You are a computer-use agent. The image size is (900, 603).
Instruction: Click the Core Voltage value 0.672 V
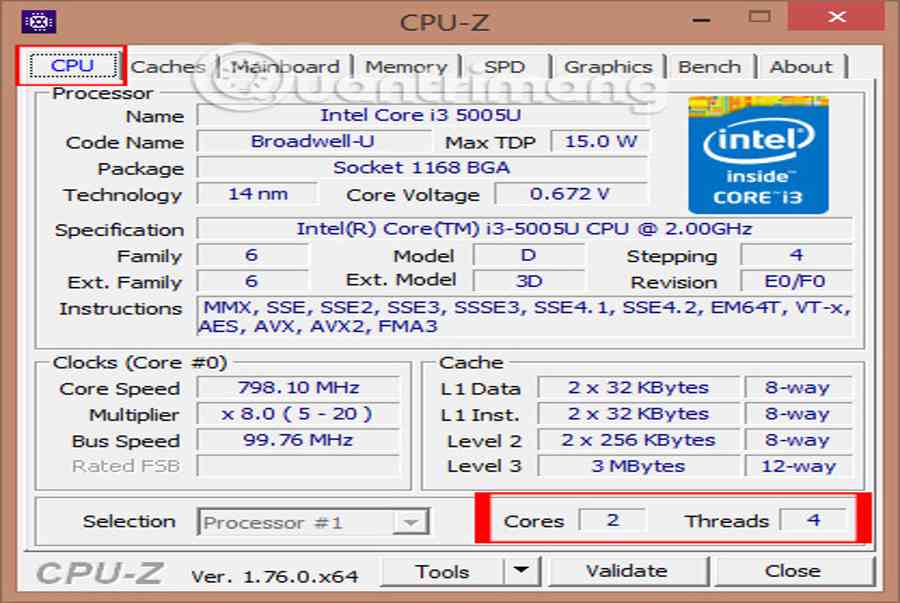point(570,194)
